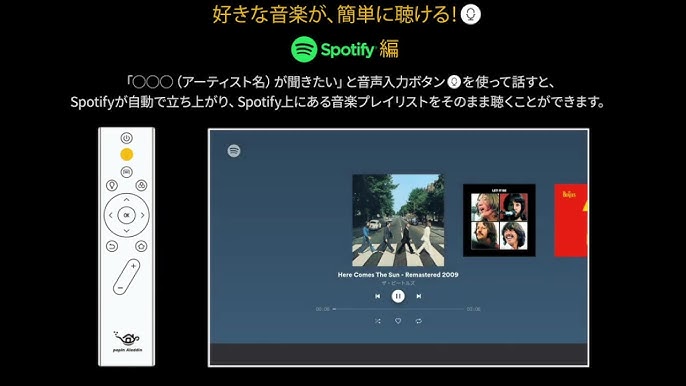Image resolution: width=686 pixels, height=386 pixels.
Task: Skip to previous track
Action: pos(378,296)
